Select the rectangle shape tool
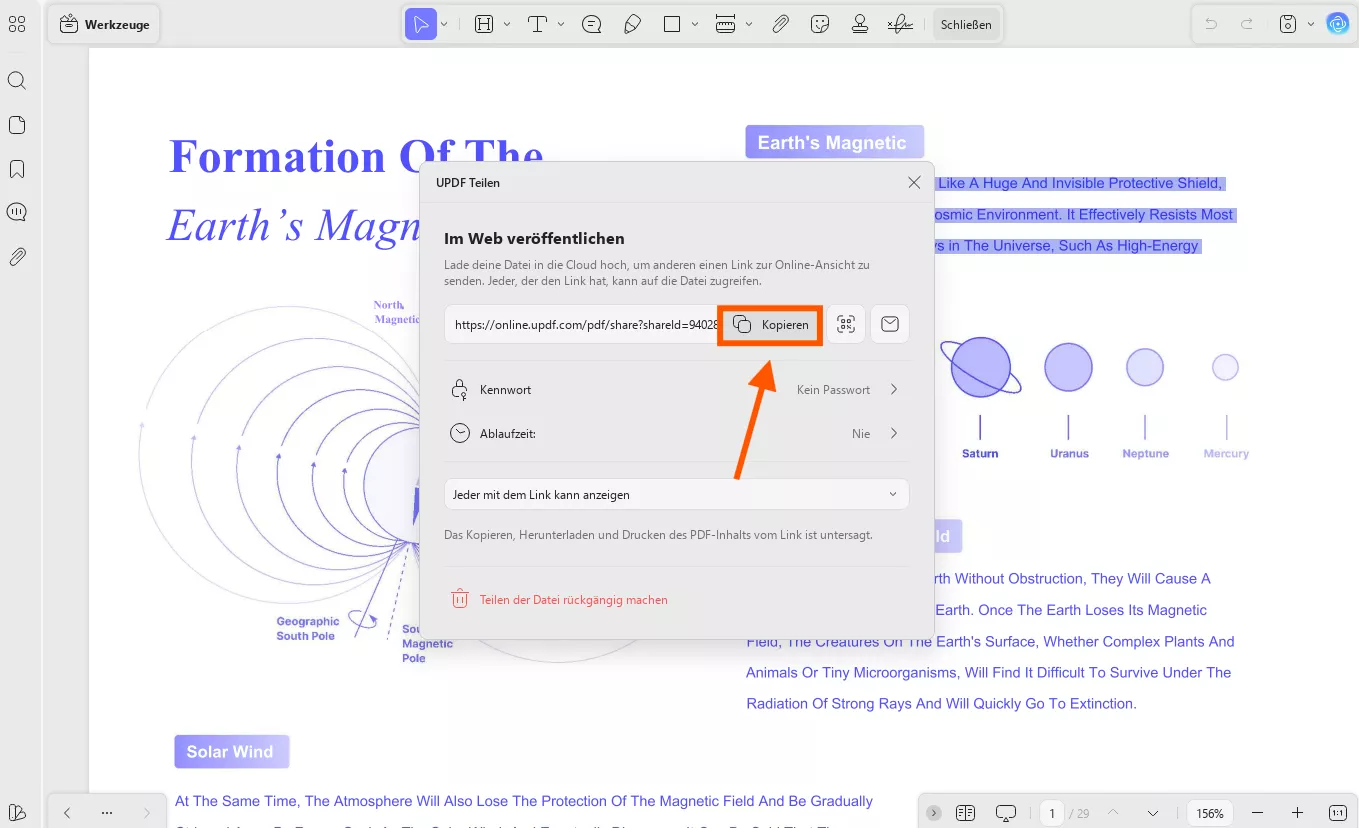Image resolution: width=1359 pixels, height=828 pixels. coord(672,24)
